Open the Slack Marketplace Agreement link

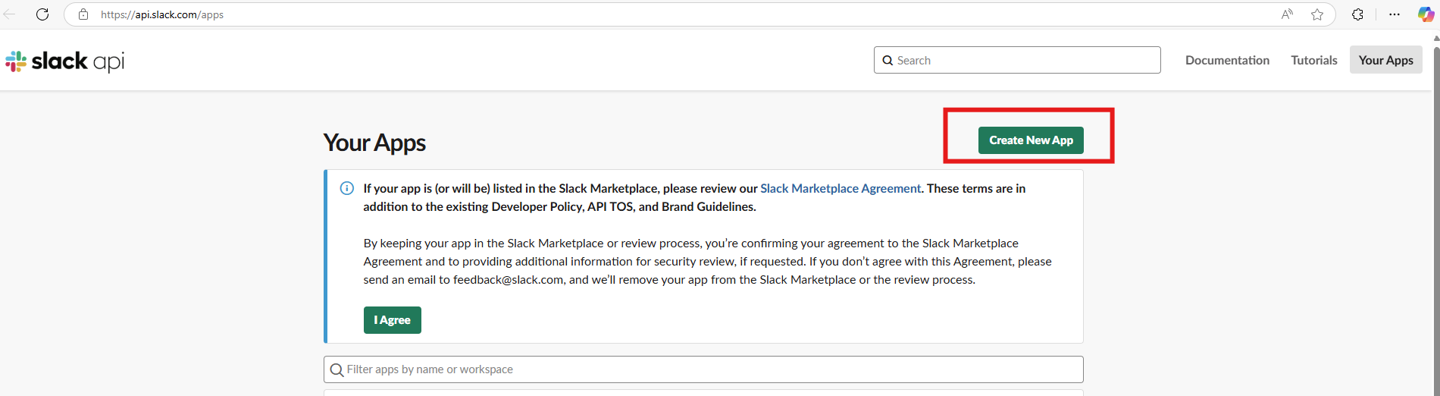[840, 188]
